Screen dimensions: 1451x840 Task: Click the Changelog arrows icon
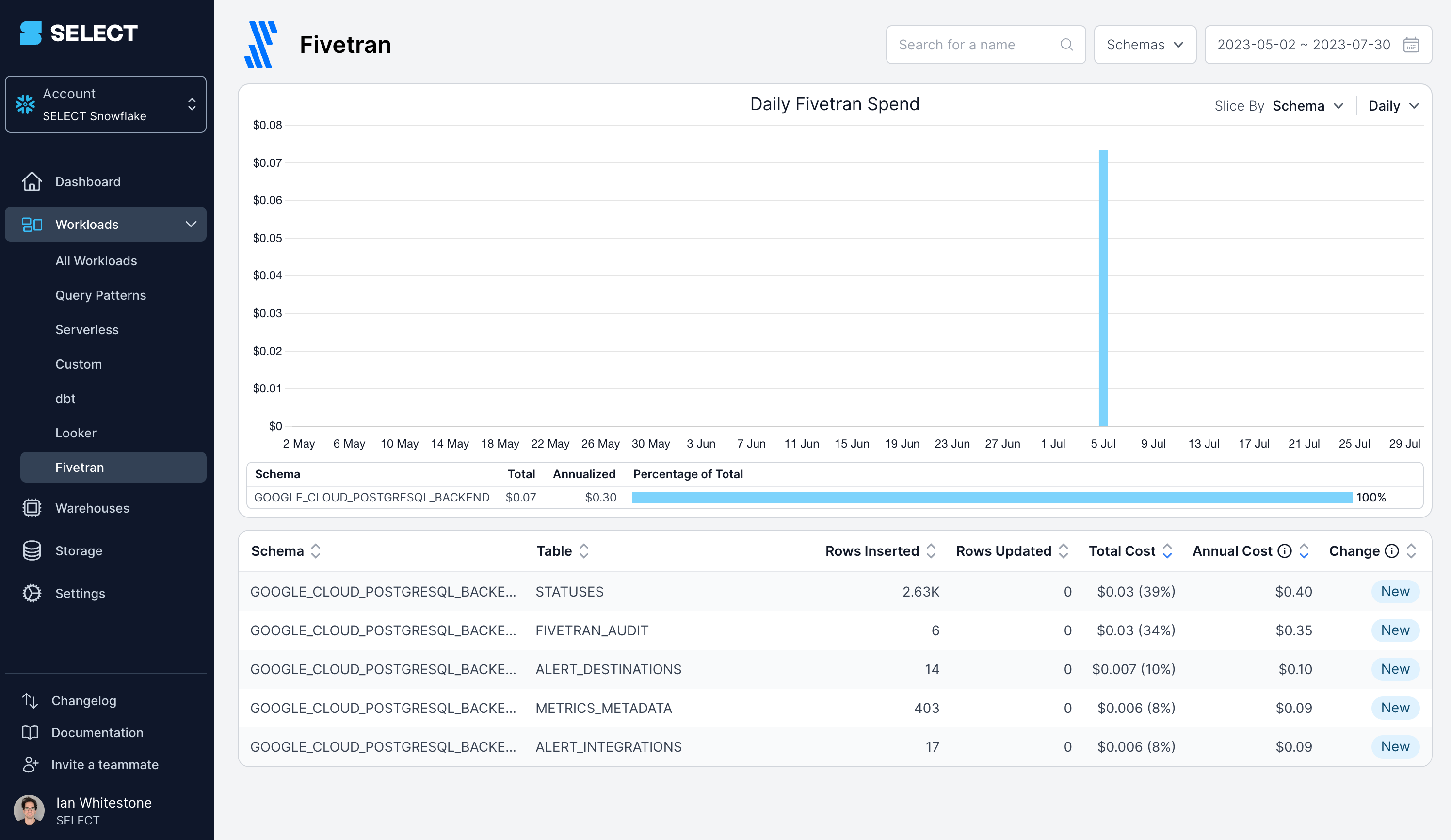tap(30, 701)
